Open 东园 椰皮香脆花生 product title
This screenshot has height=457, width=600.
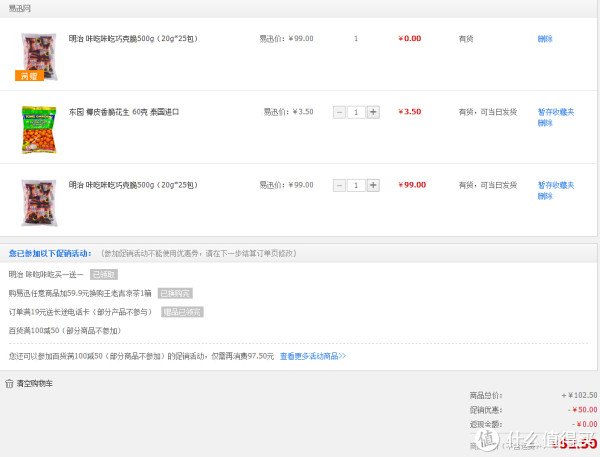coord(124,112)
